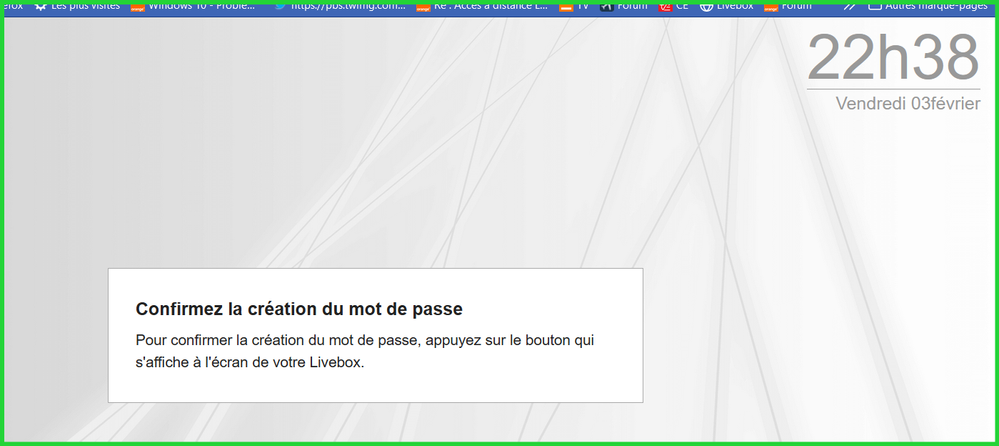Open the 'Autres marque-pages' folder

point(928,6)
